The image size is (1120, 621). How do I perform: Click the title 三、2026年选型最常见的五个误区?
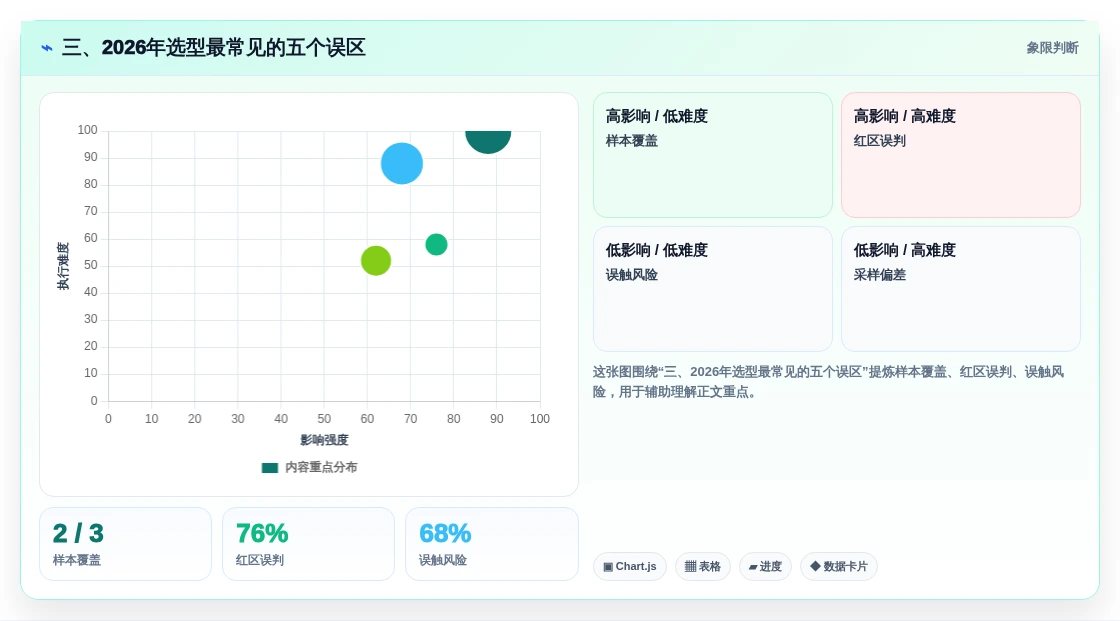click(x=214, y=48)
